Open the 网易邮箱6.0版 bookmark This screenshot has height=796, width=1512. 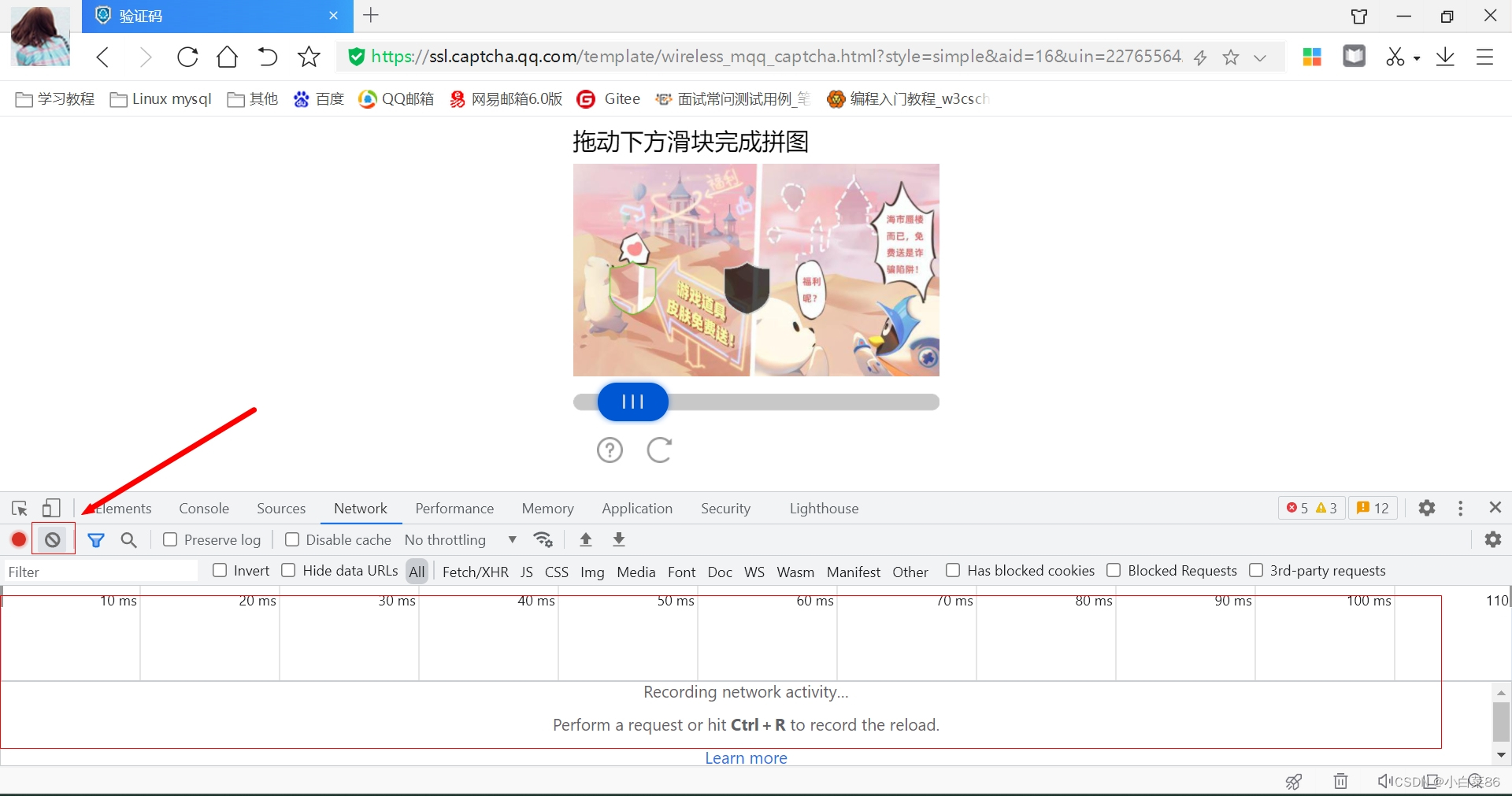[506, 99]
